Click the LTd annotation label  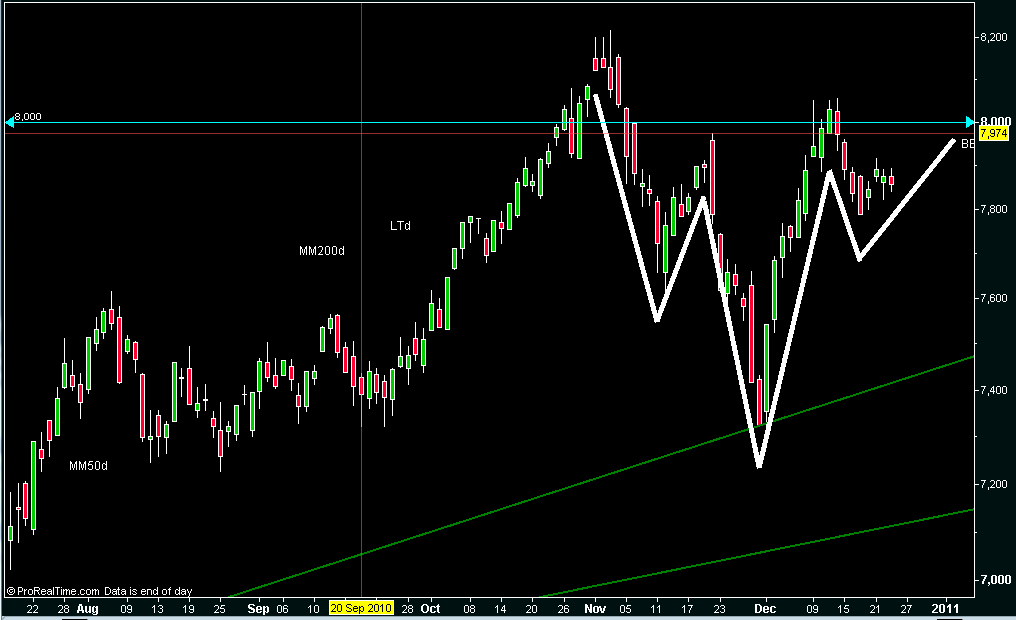pos(400,226)
